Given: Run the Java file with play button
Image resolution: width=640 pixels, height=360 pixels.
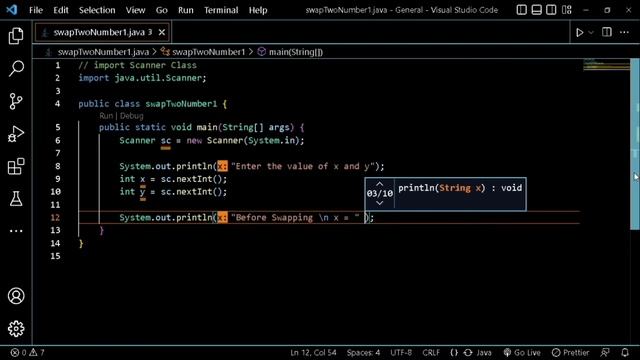Looking at the screenshot, I should (579, 32).
